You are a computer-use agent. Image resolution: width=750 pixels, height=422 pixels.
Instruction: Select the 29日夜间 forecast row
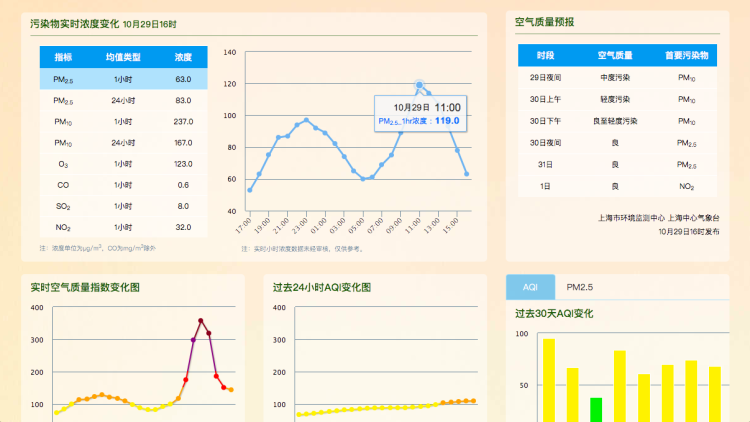click(x=617, y=77)
